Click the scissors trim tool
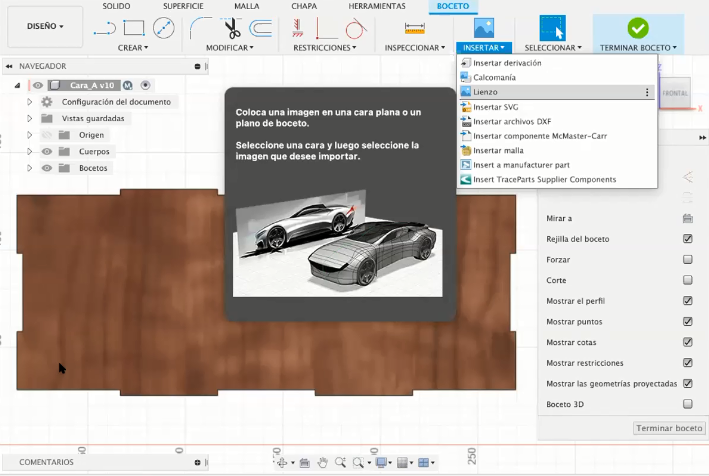Image resolution: width=709 pixels, height=476 pixels. pyautogui.click(x=233, y=28)
